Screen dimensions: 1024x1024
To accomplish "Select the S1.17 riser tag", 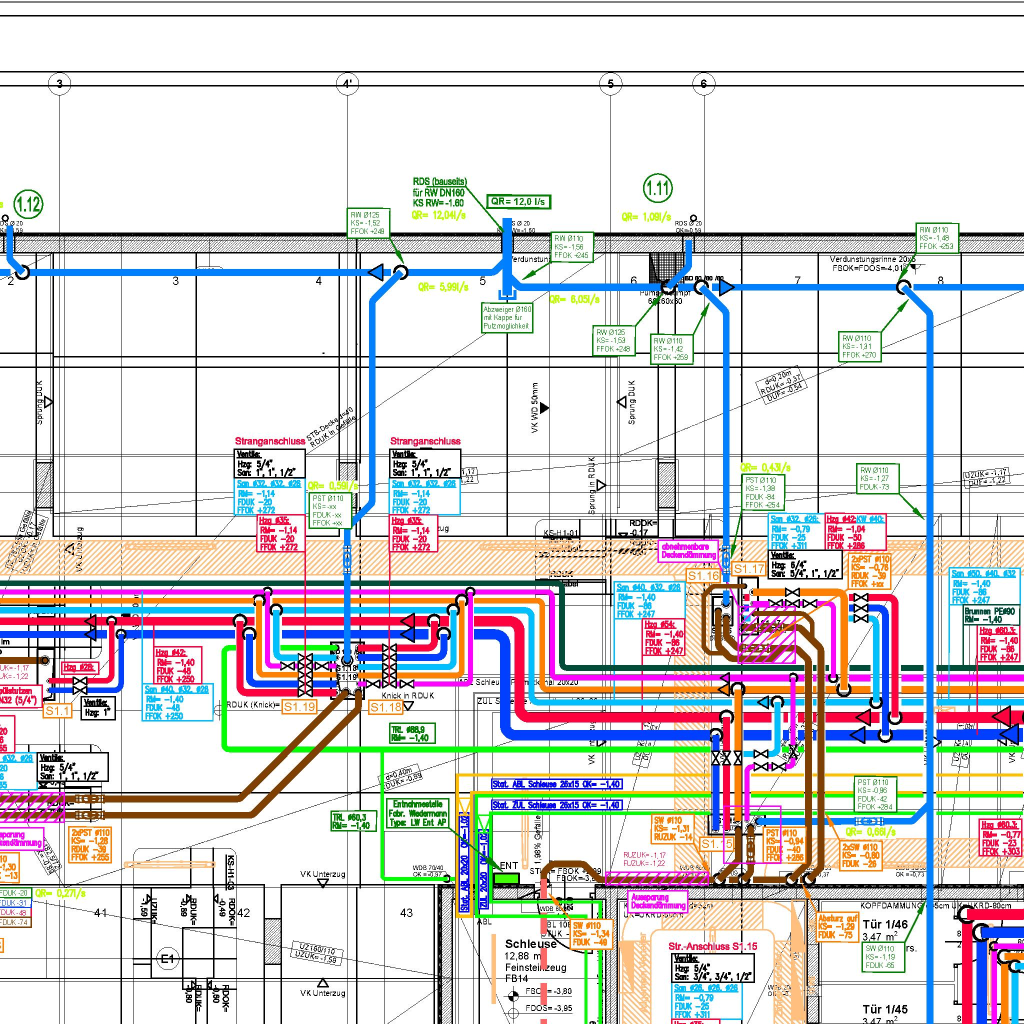I will click(748, 568).
